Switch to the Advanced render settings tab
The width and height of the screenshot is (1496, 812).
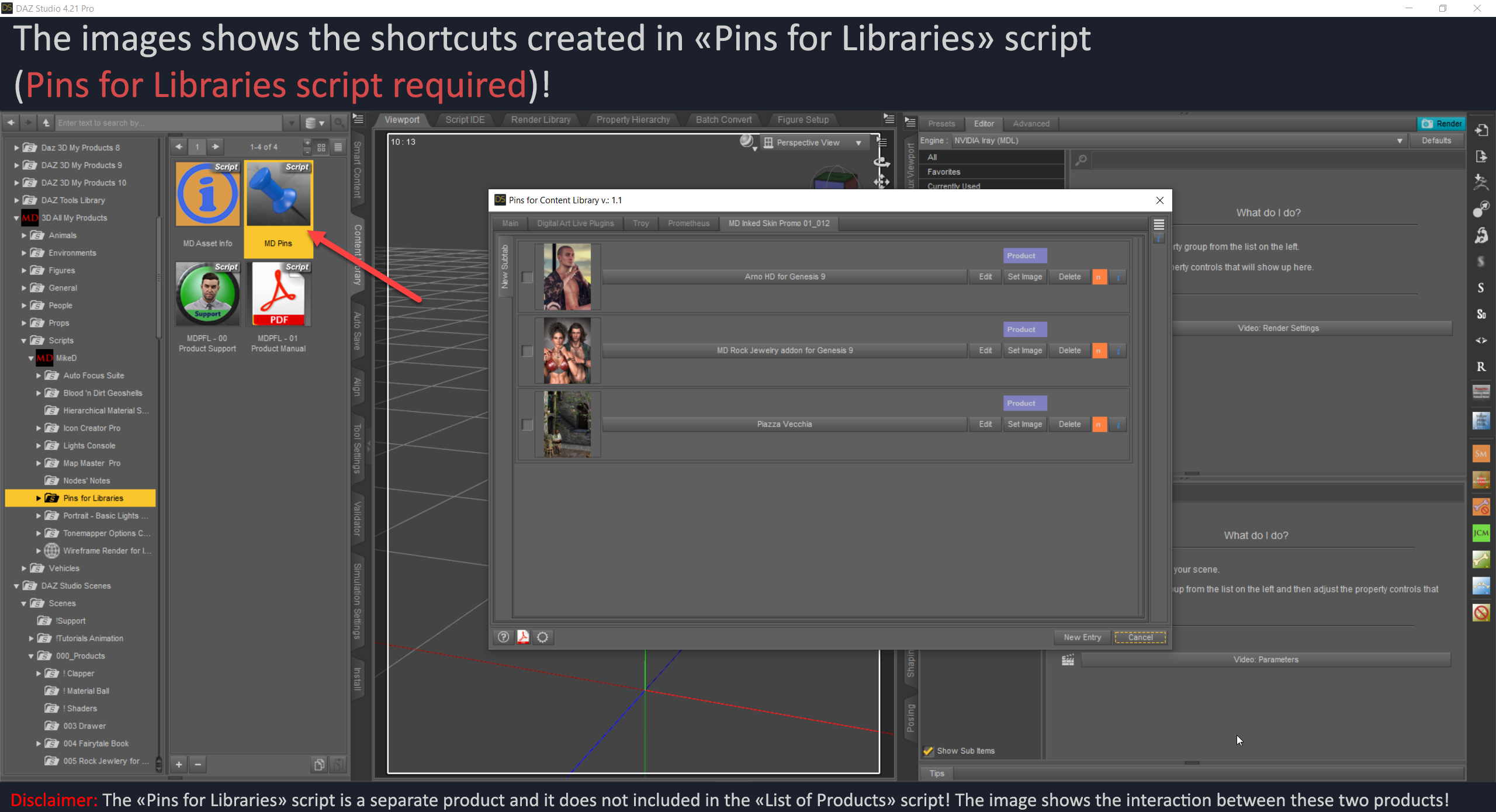coord(1031,124)
